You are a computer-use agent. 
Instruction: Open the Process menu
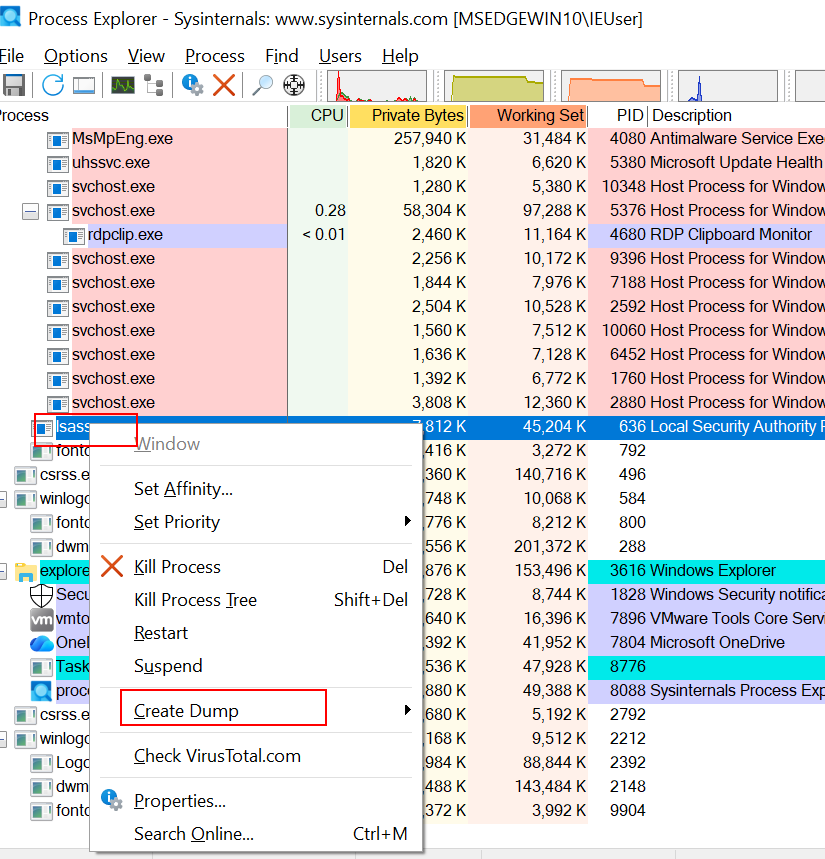[x=215, y=56]
